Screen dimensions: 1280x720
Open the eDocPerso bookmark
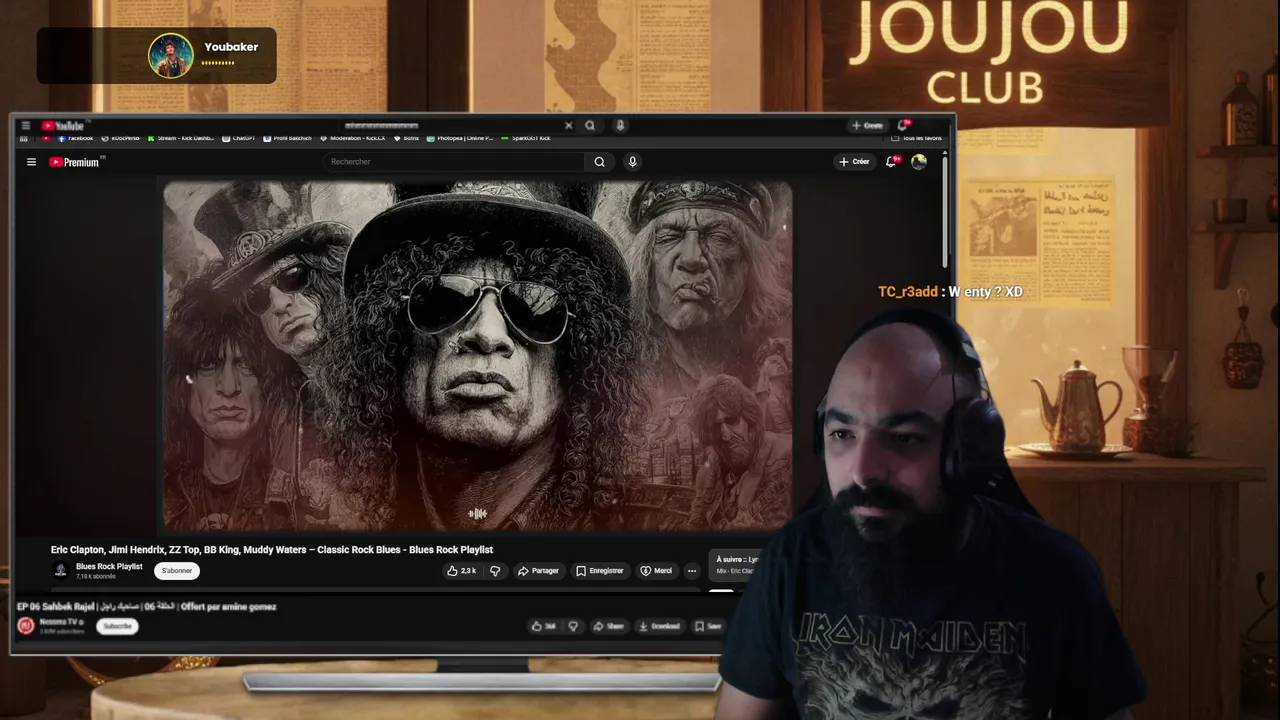121,138
